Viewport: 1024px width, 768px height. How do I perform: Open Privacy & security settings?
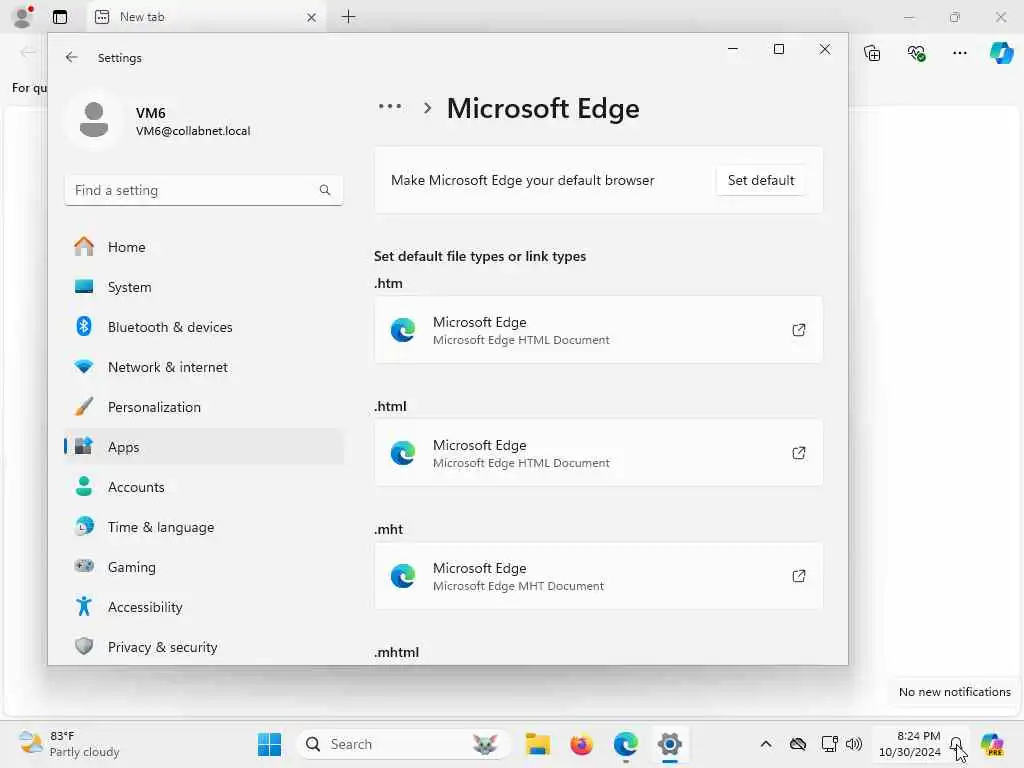(x=204, y=647)
